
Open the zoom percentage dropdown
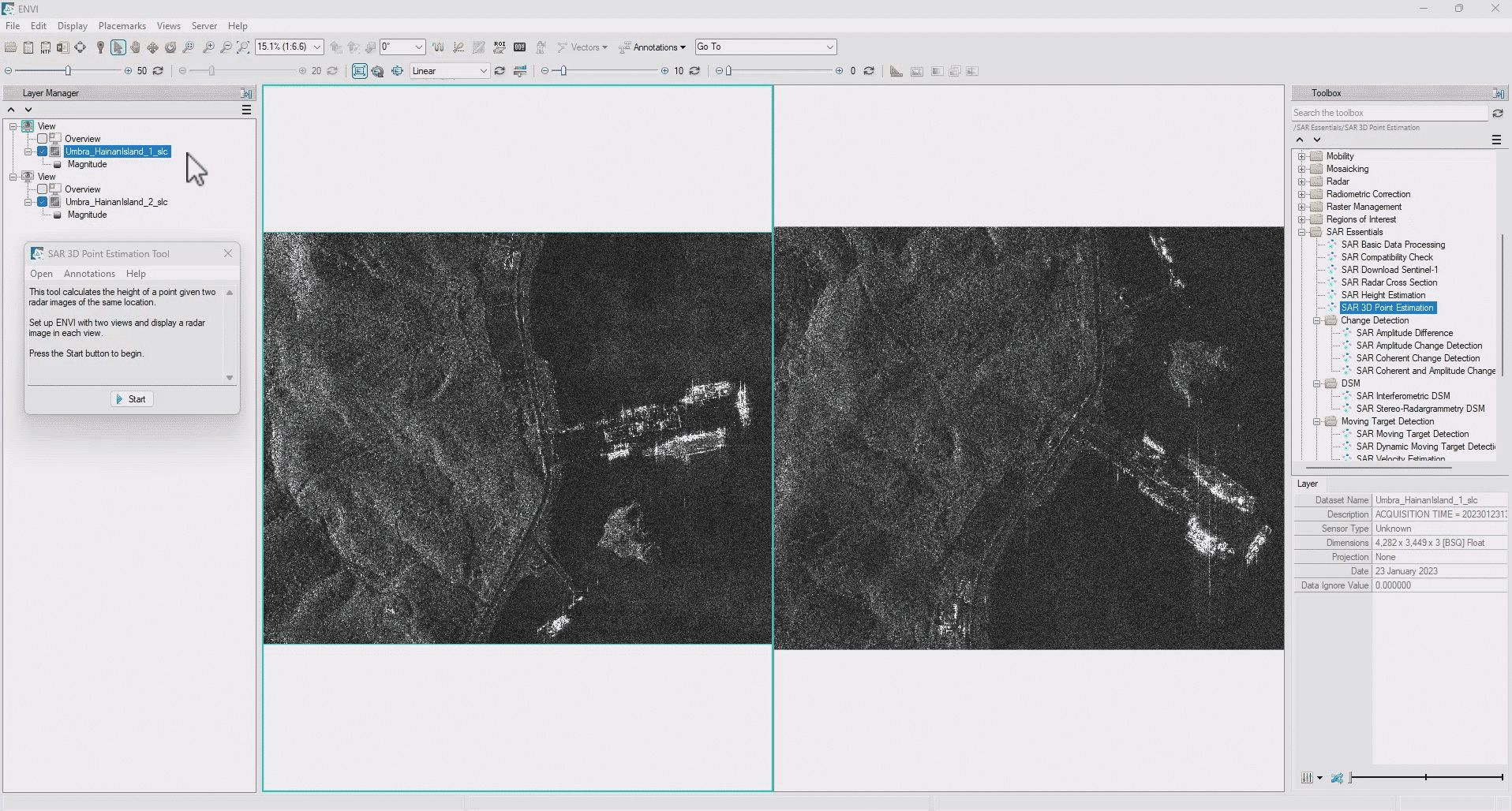[x=317, y=47]
